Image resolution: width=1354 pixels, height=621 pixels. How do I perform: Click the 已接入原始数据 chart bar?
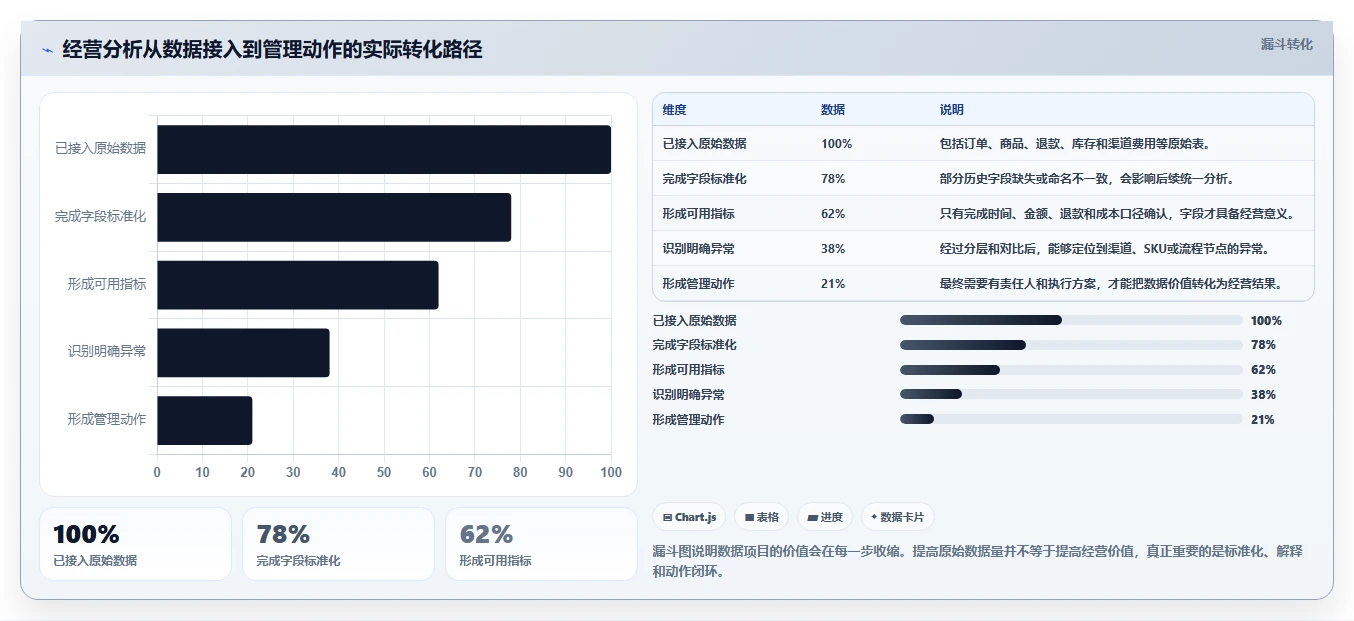(384, 149)
